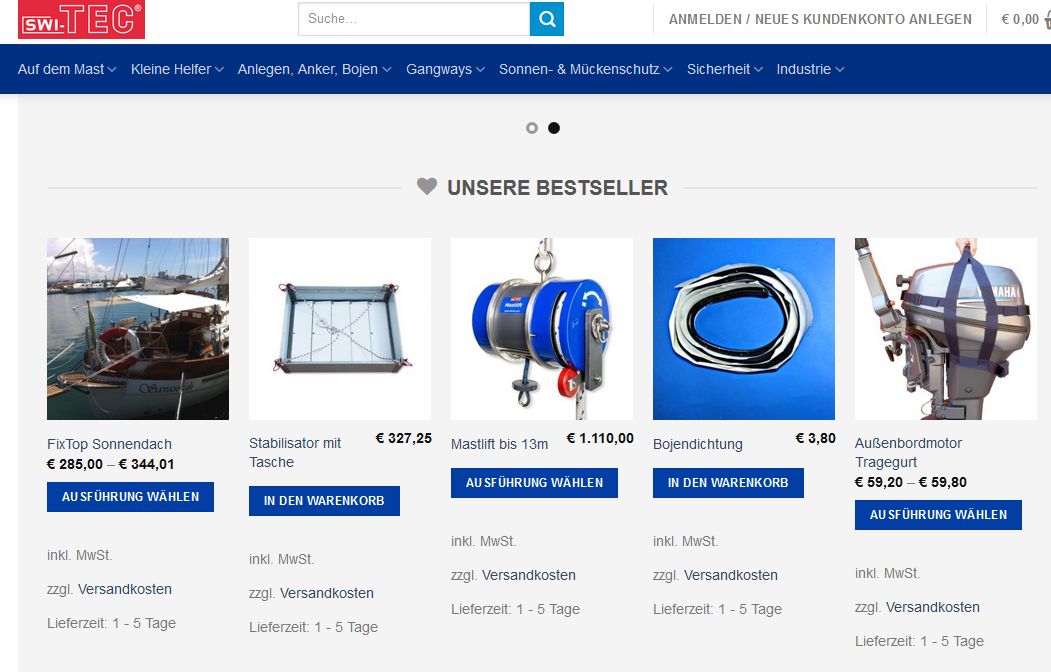The image size is (1051, 672).
Task: Click the magnifier search button
Action: [546, 19]
